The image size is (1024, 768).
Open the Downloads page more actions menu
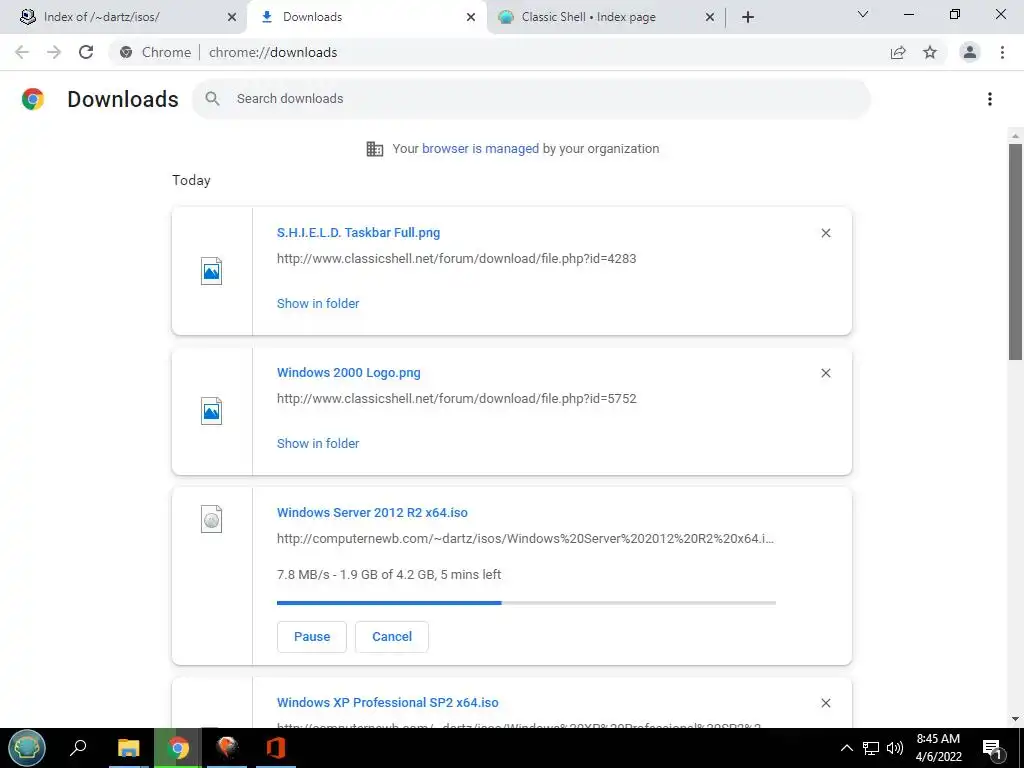990,99
